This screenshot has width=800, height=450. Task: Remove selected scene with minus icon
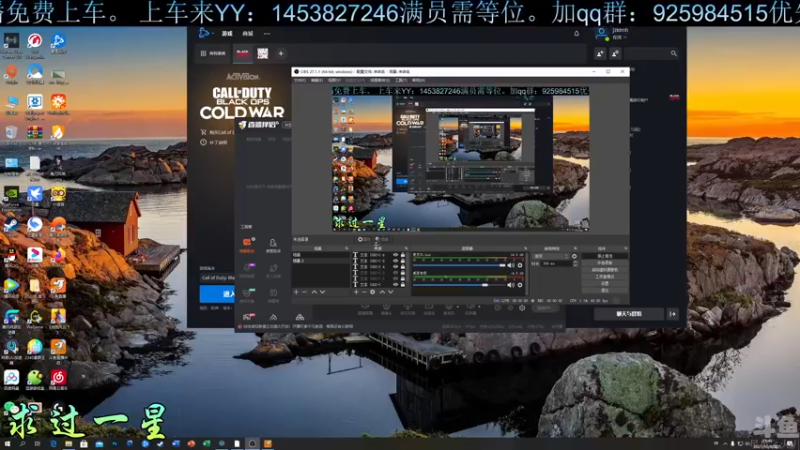(305, 292)
